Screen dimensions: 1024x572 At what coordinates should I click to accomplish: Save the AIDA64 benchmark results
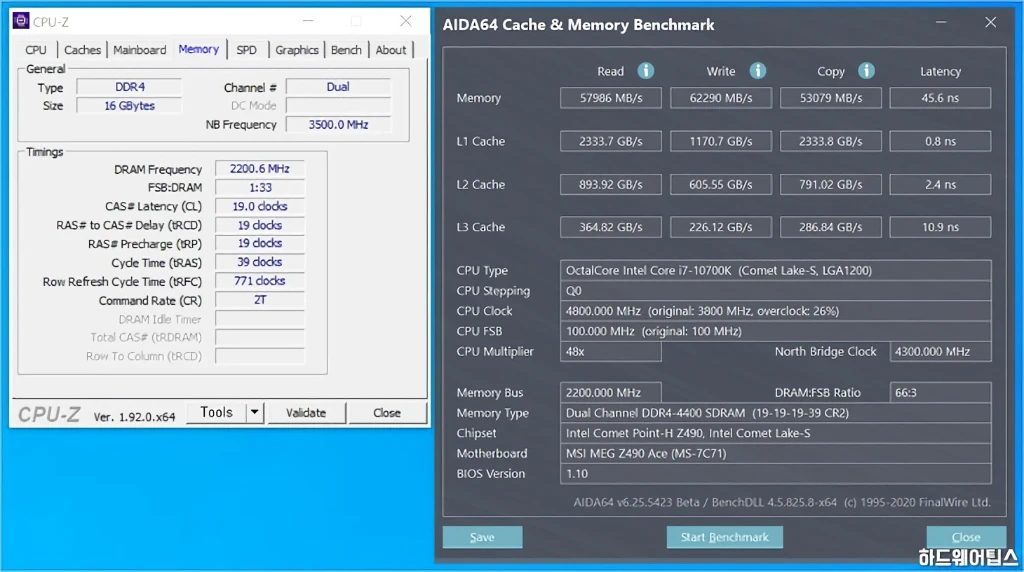[482, 537]
